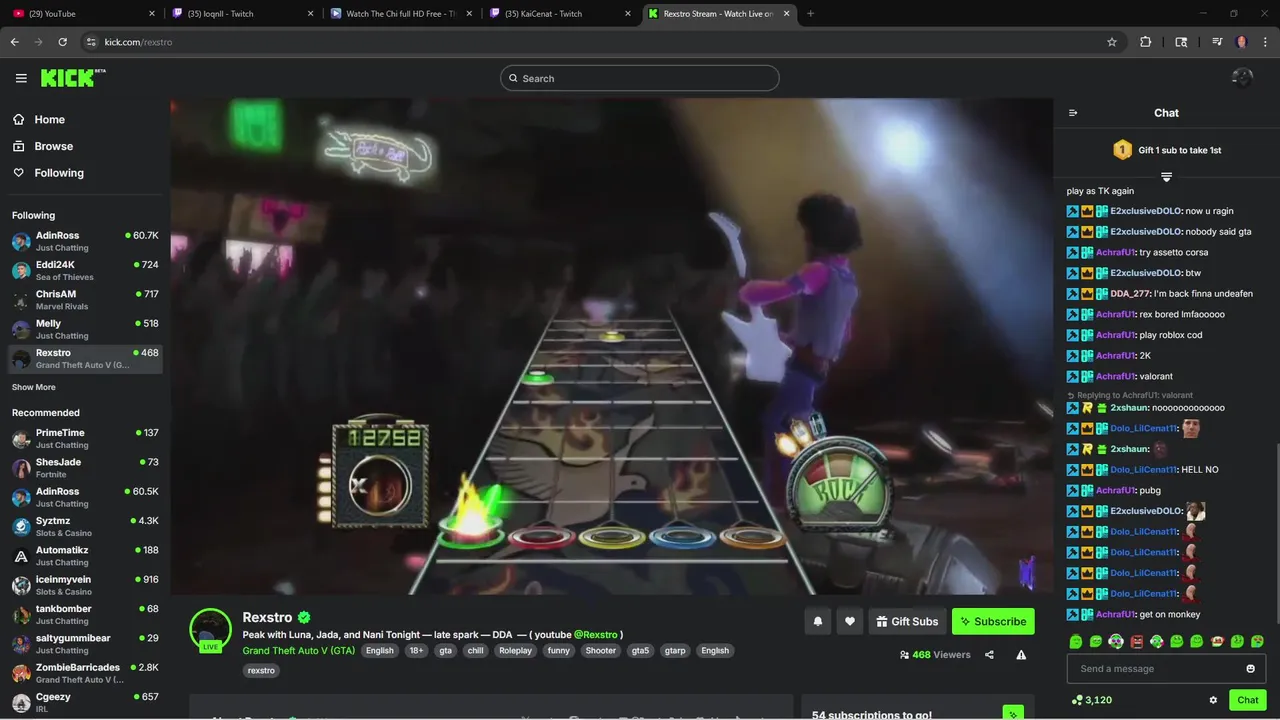The width and height of the screenshot is (1280, 720).
Task: Click the Send a message input field
Action: click(x=1154, y=669)
